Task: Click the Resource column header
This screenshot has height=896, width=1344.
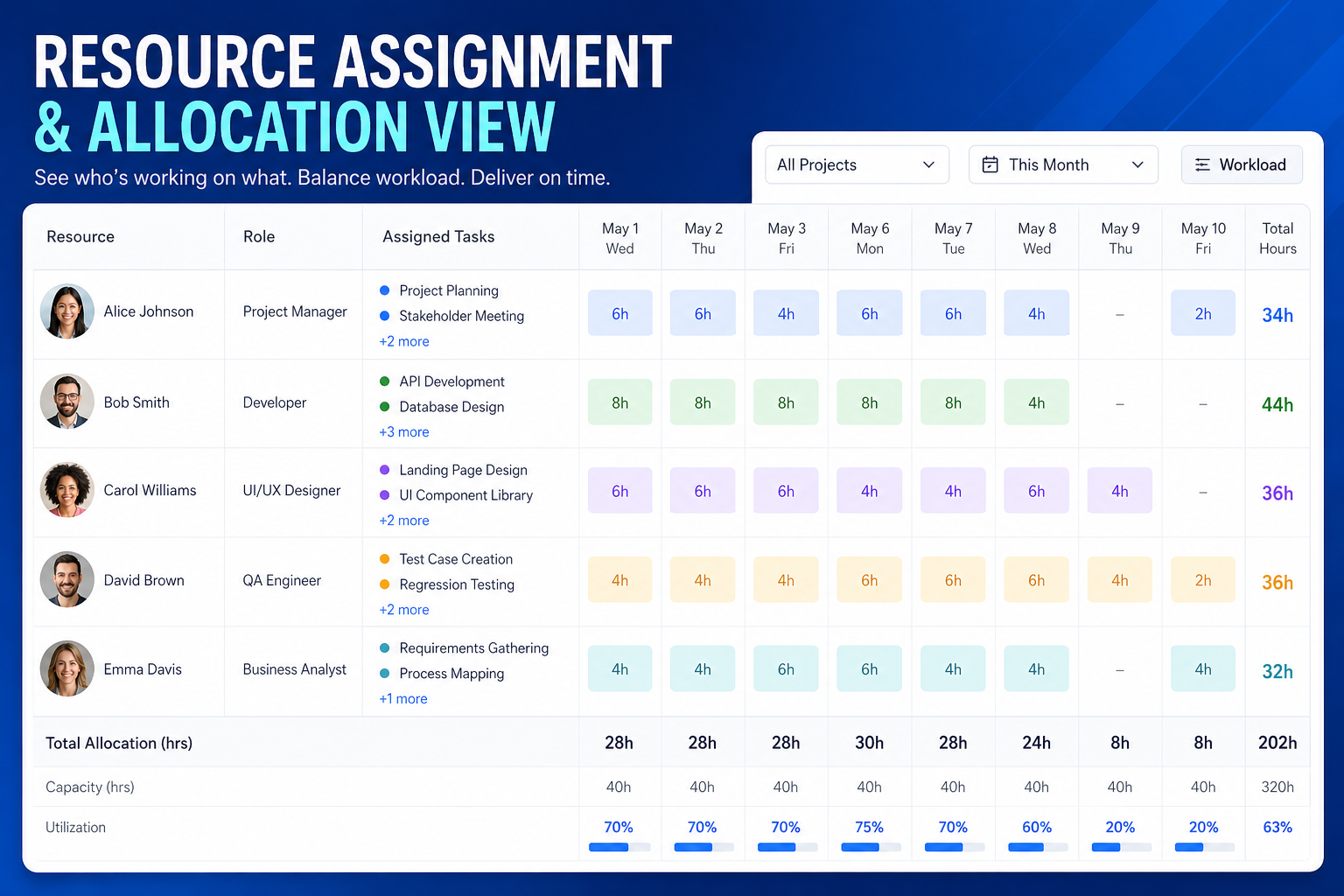Action: 80,237
